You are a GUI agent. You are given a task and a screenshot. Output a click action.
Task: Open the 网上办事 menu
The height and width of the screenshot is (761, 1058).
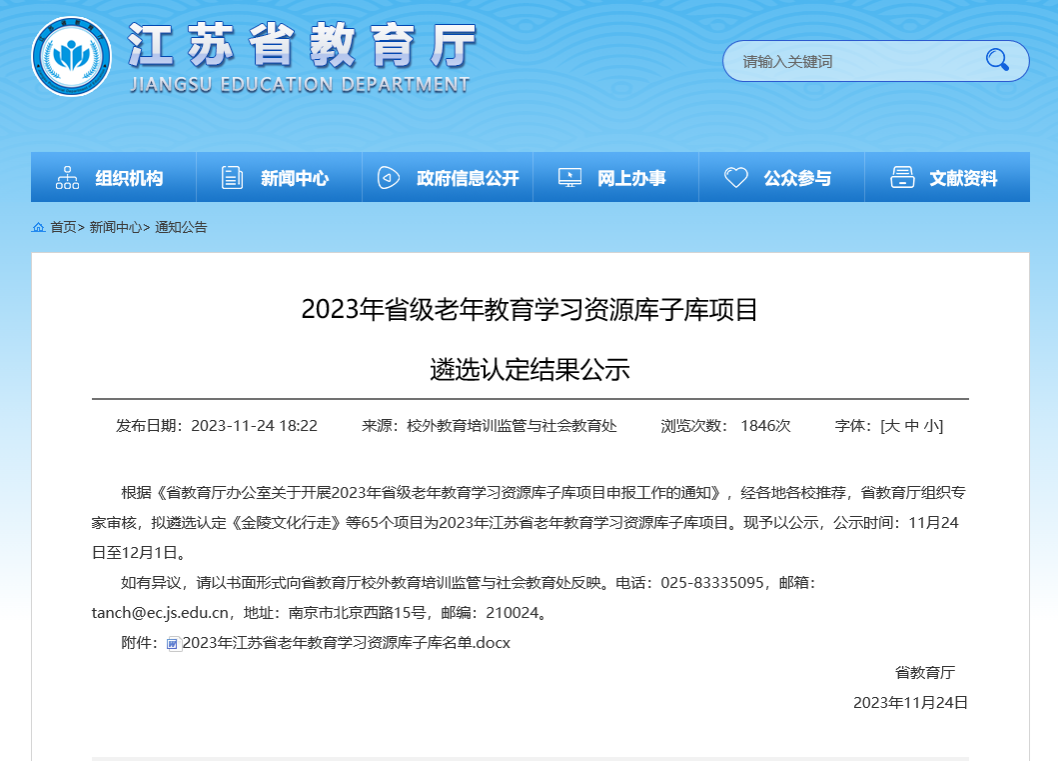point(616,177)
